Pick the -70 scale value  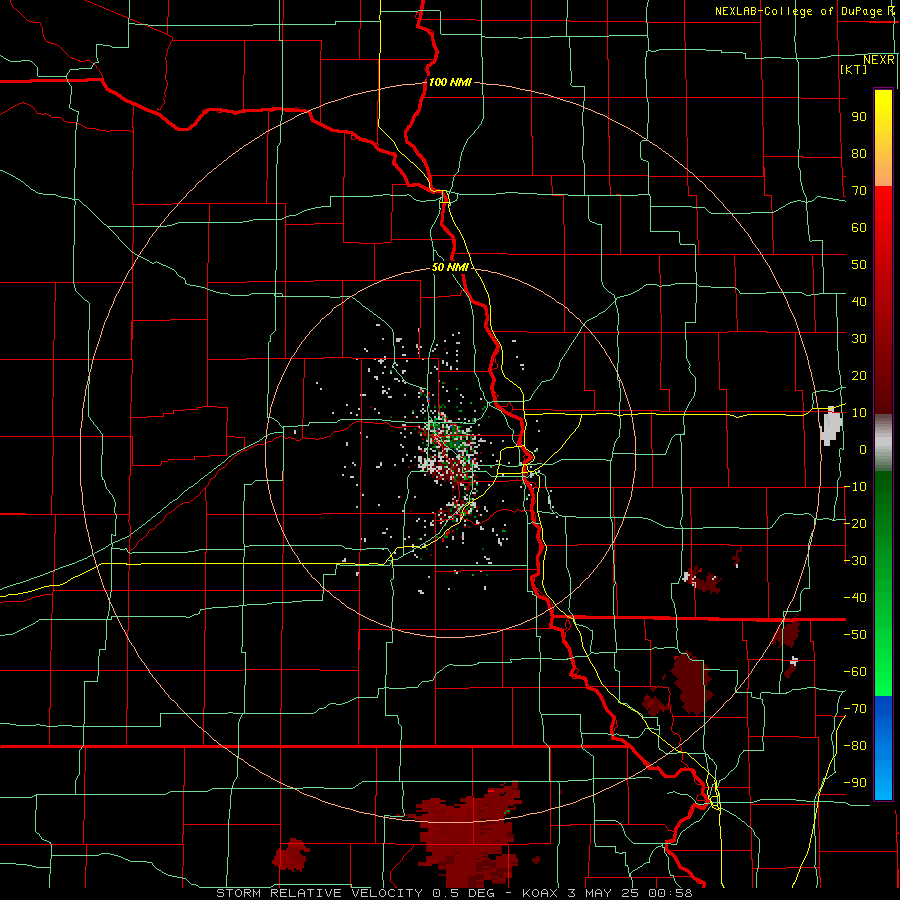(x=855, y=709)
